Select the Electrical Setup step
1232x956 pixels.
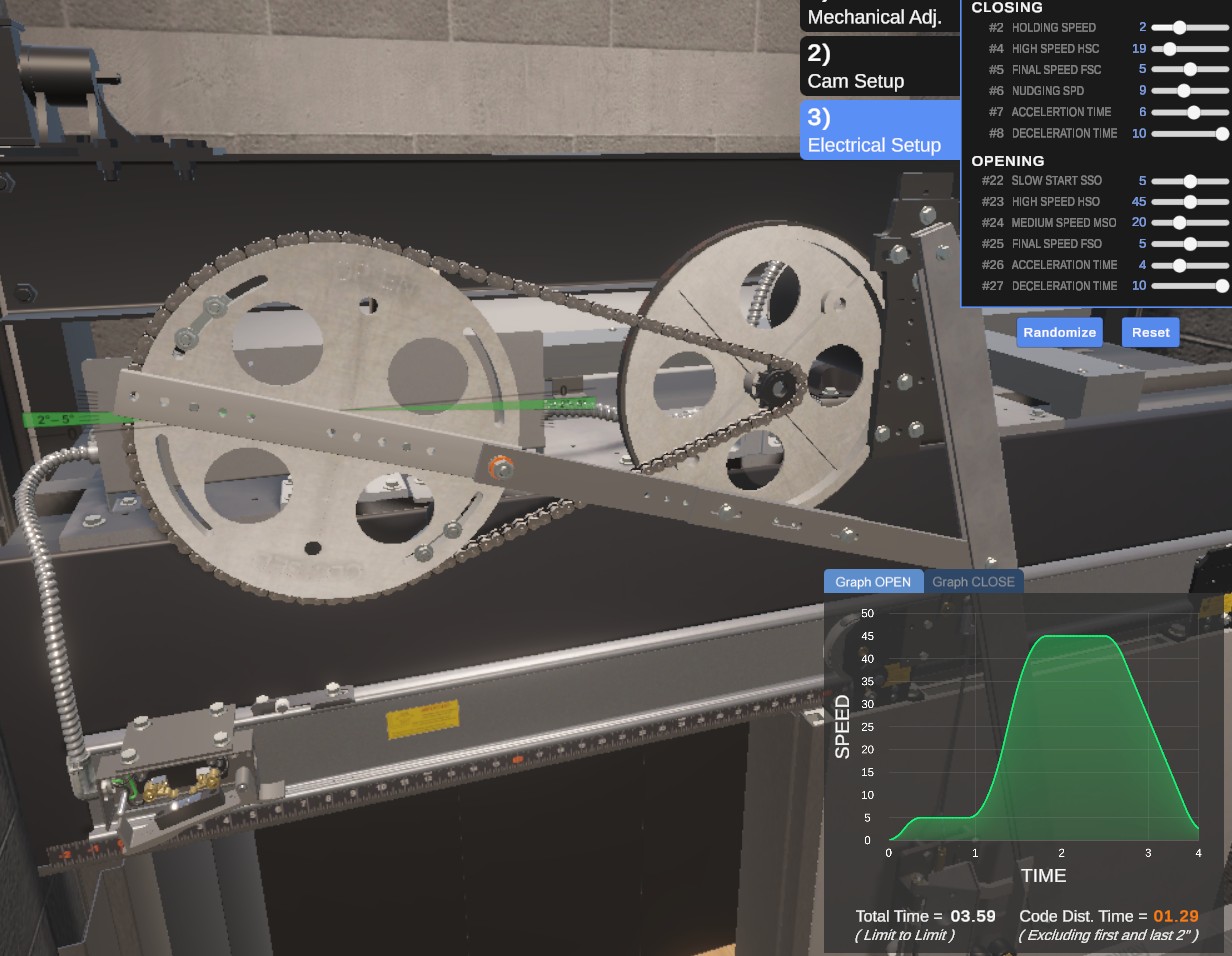click(879, 130)
